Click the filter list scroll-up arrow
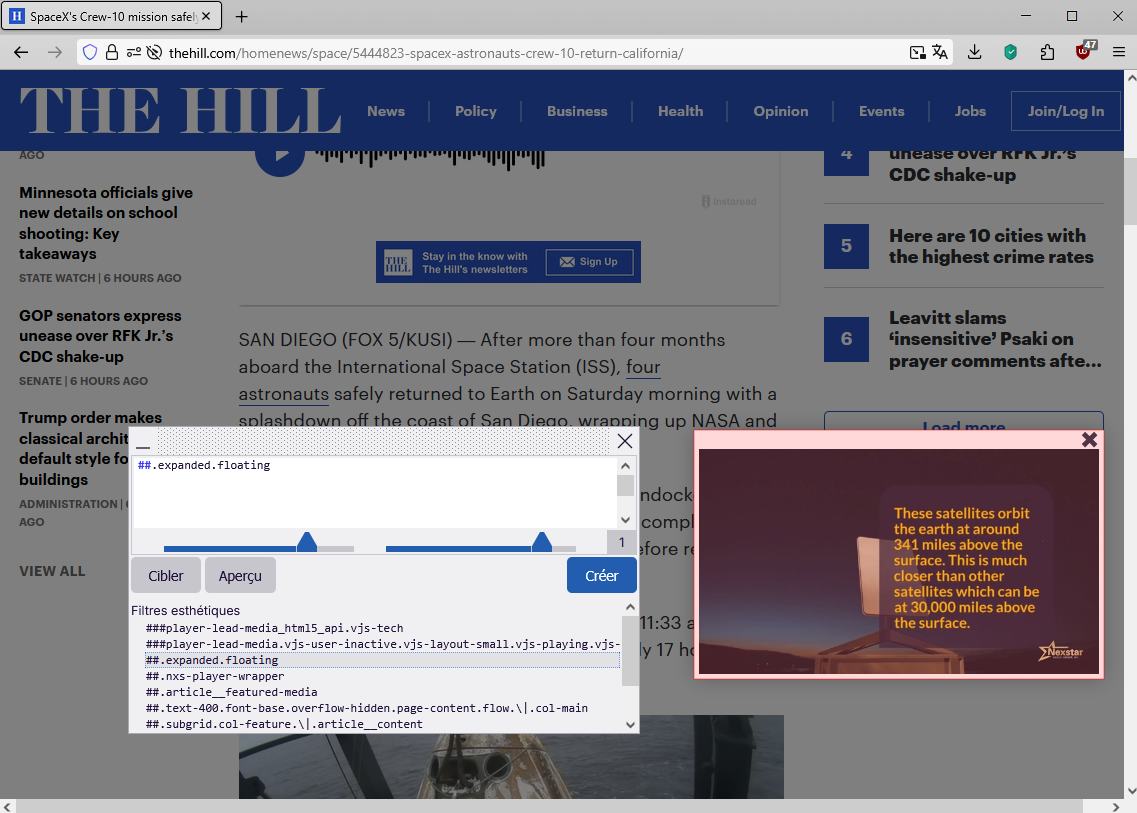Viewport: 1137px width, 813px height. pos(630,607)
